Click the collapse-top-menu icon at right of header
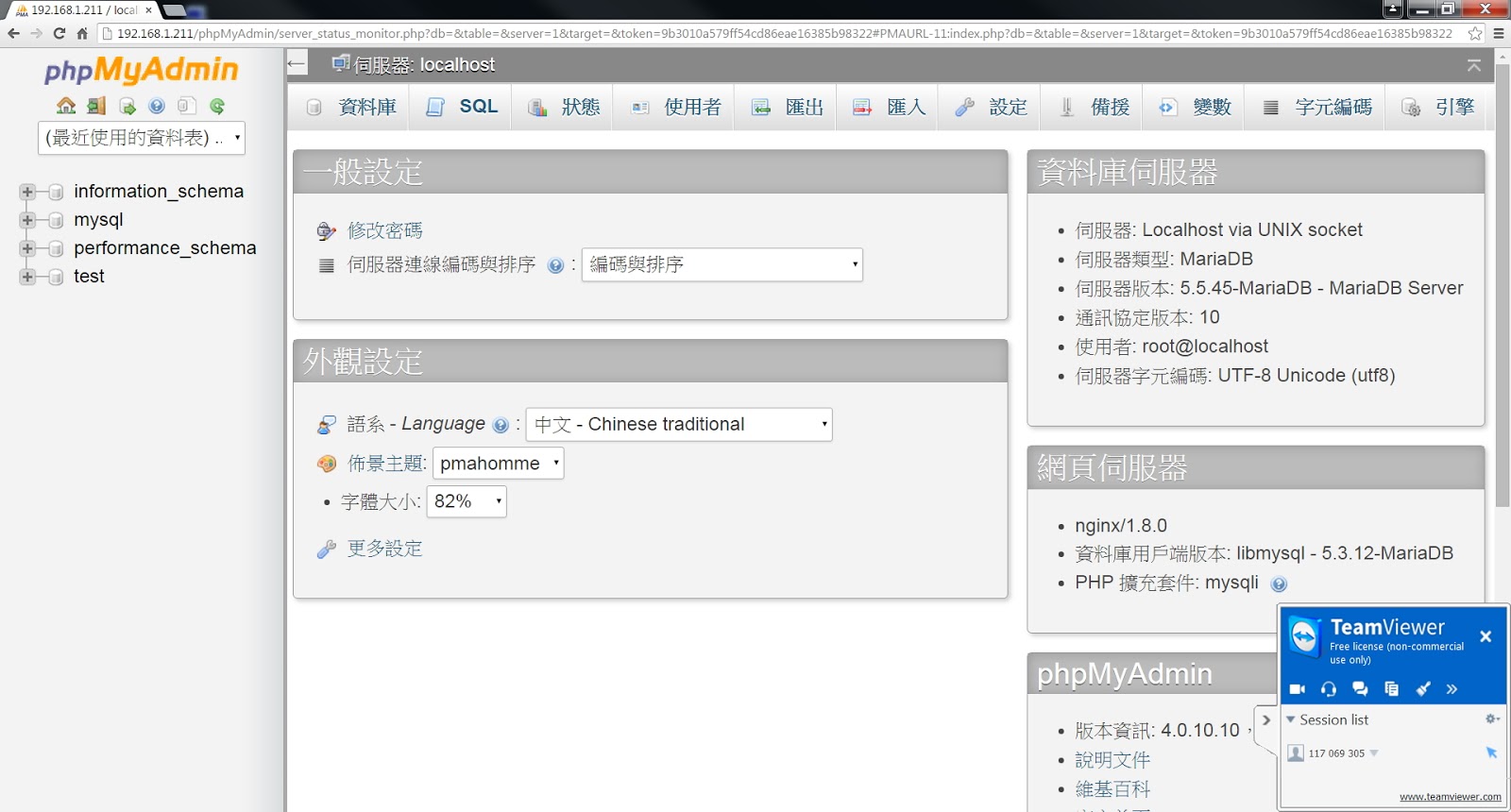This screenshot has height=812, width=1511. pos(1474,65)
